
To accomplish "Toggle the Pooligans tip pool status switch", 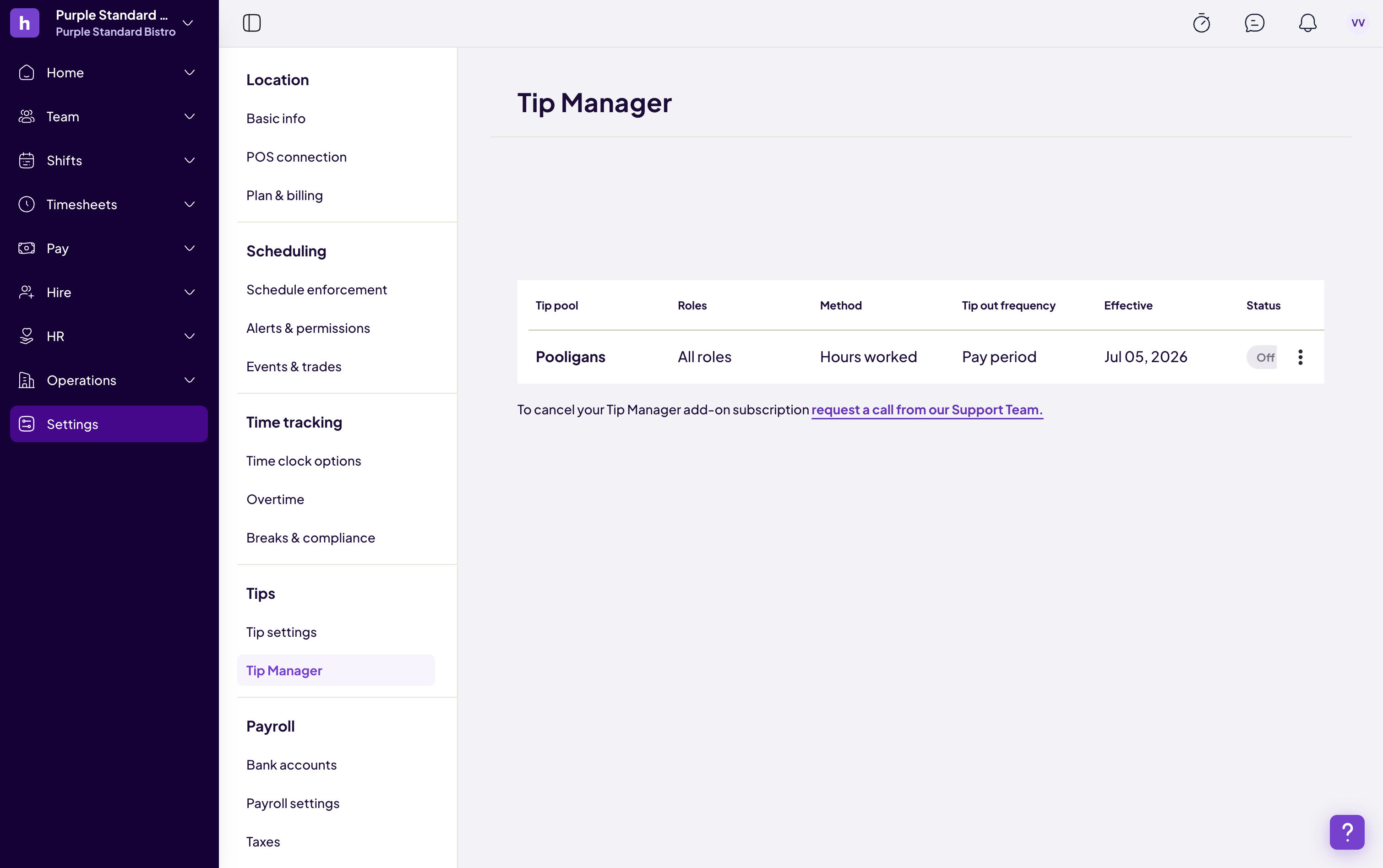I will point(1261,357).
